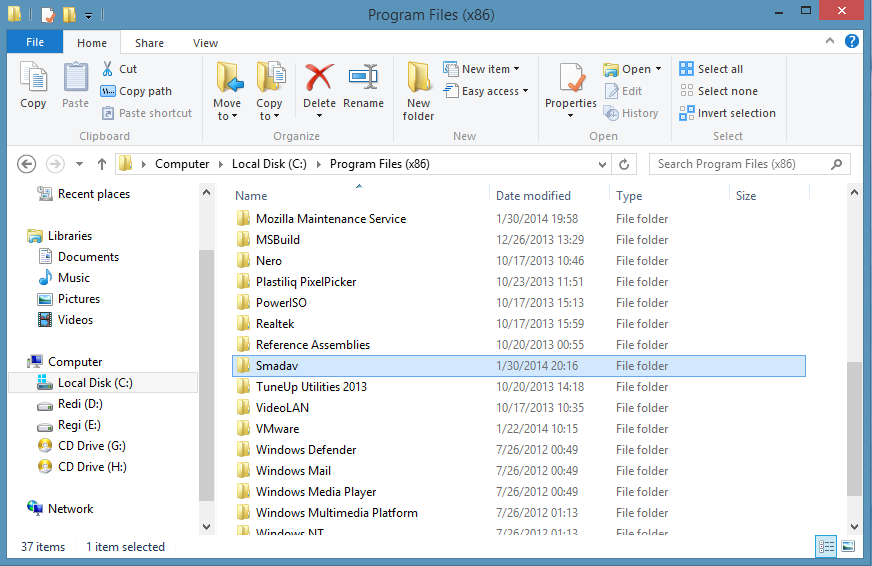This screenshot has width=872, height=566.
Task: Switch to the Home tab
Action: [92, 43]
